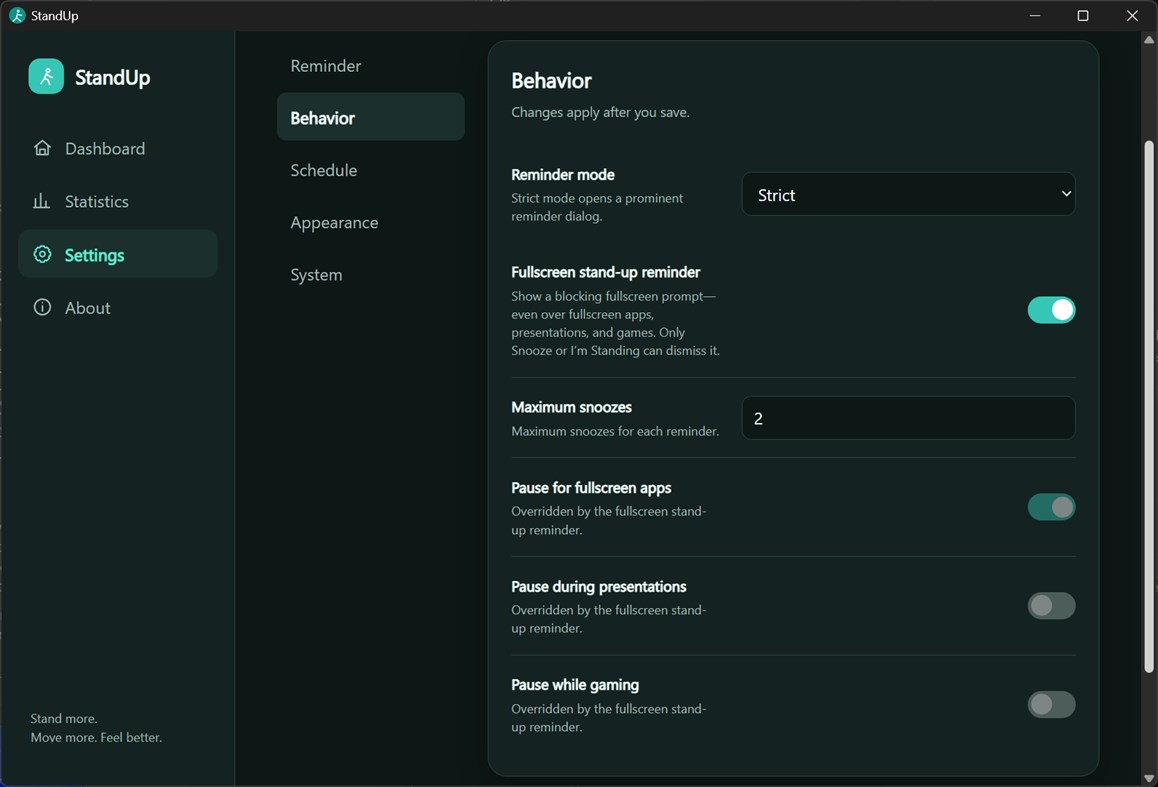Click the scrollbar down arrow

pyautogui.click(x=1148, y=778)
